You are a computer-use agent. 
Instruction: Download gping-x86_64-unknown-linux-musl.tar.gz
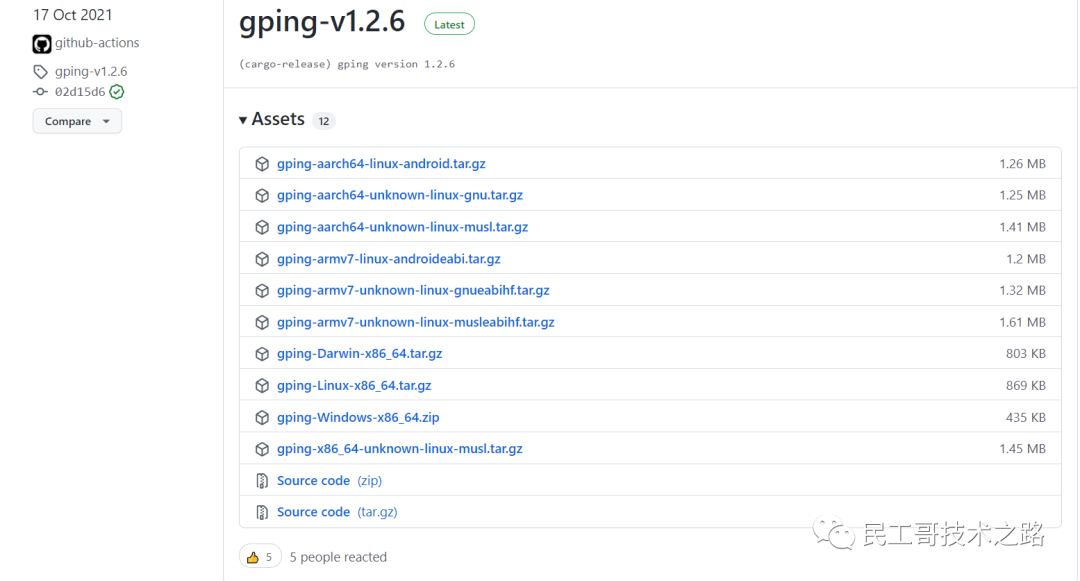tap(399, 449)
